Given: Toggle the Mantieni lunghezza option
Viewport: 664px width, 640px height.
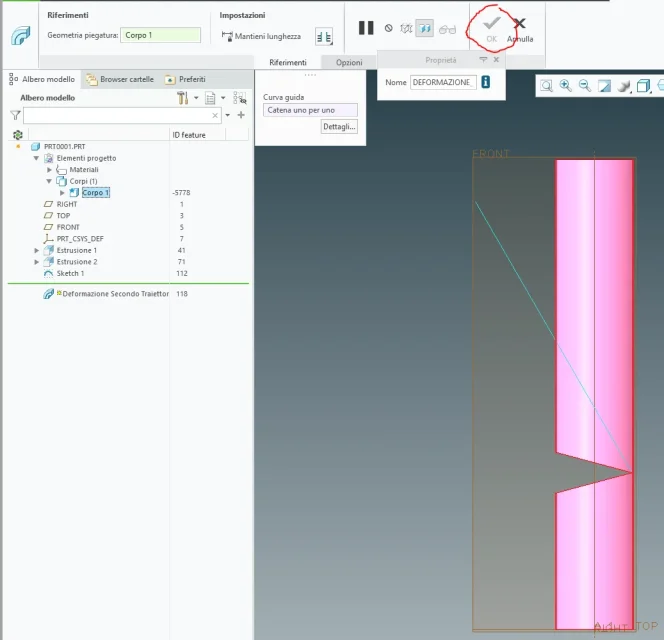Looking at the screenshot, I should (261, 36).
